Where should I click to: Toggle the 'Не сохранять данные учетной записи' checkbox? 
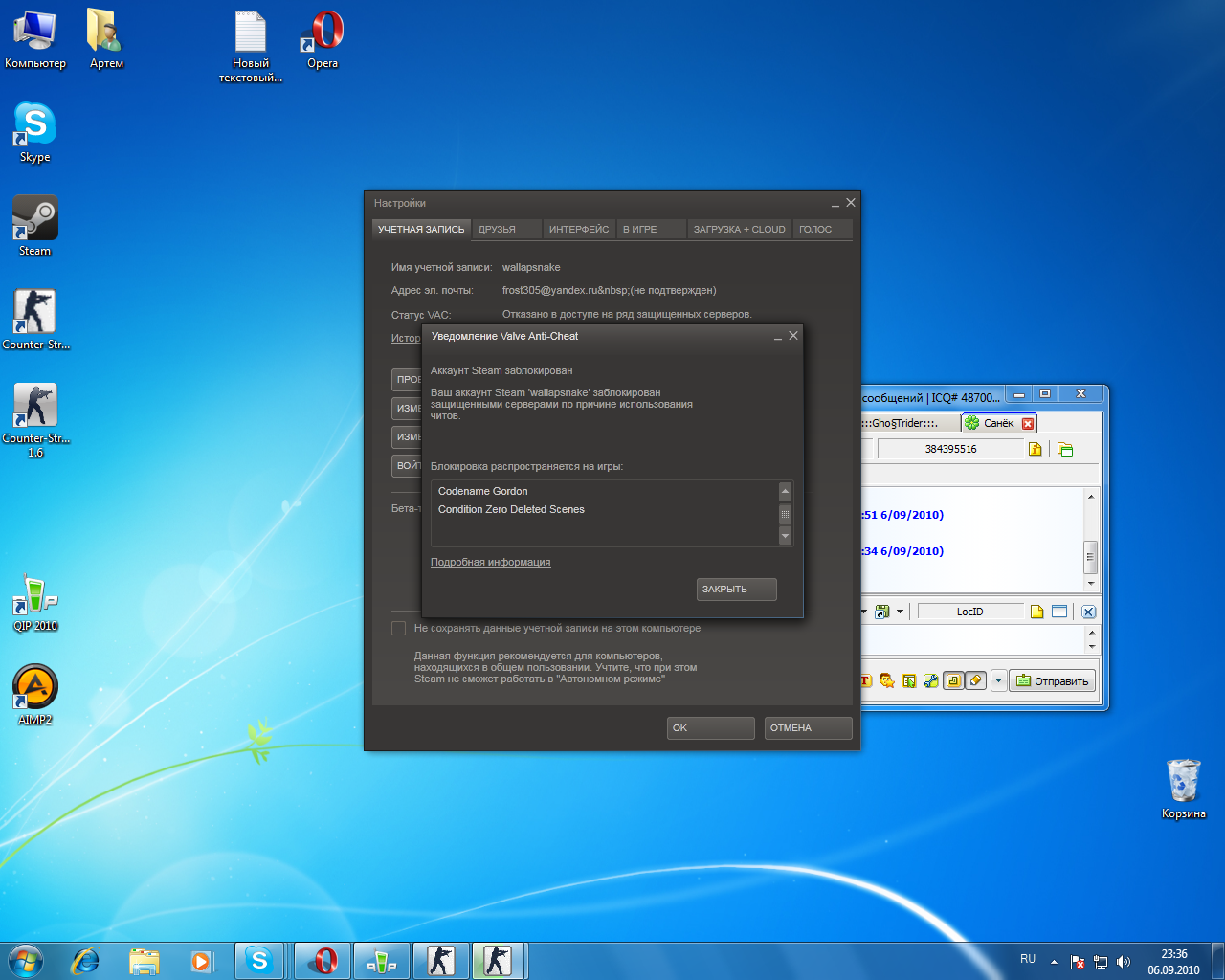point(399,629)
